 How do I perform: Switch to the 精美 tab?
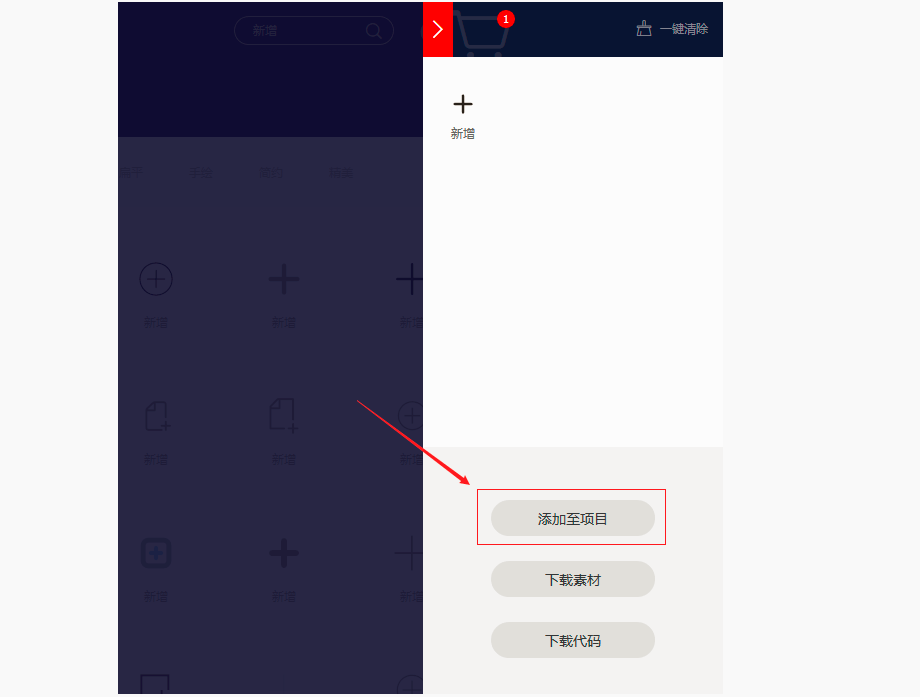tap(341, 173)
